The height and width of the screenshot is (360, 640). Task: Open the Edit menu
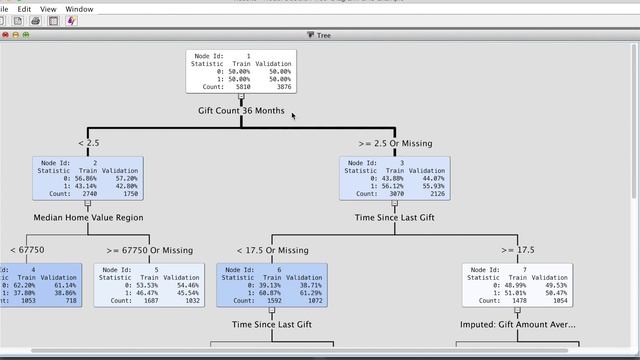point(24,9)
